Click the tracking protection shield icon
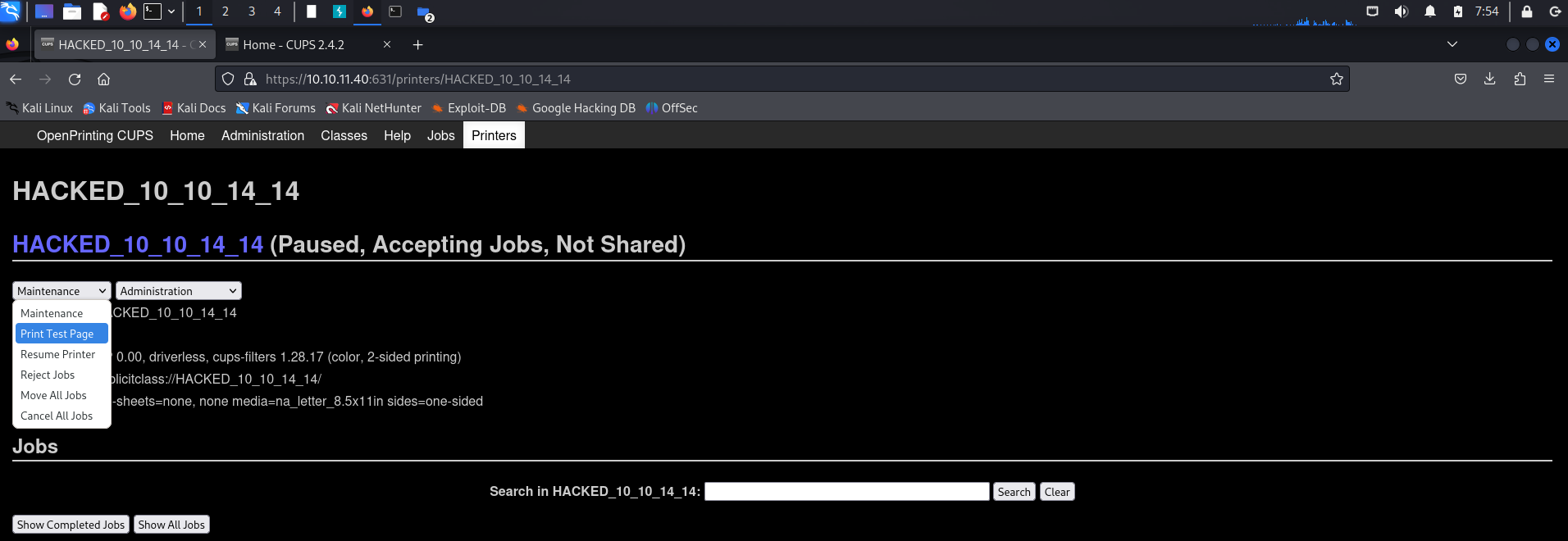 [228, 79]
